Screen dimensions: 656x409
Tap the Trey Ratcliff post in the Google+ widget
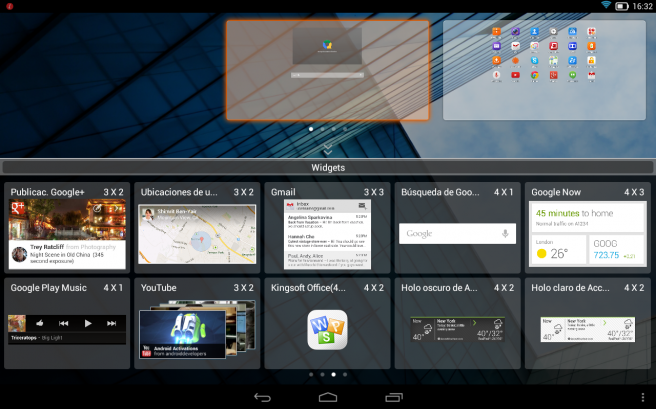click(67, 254)
